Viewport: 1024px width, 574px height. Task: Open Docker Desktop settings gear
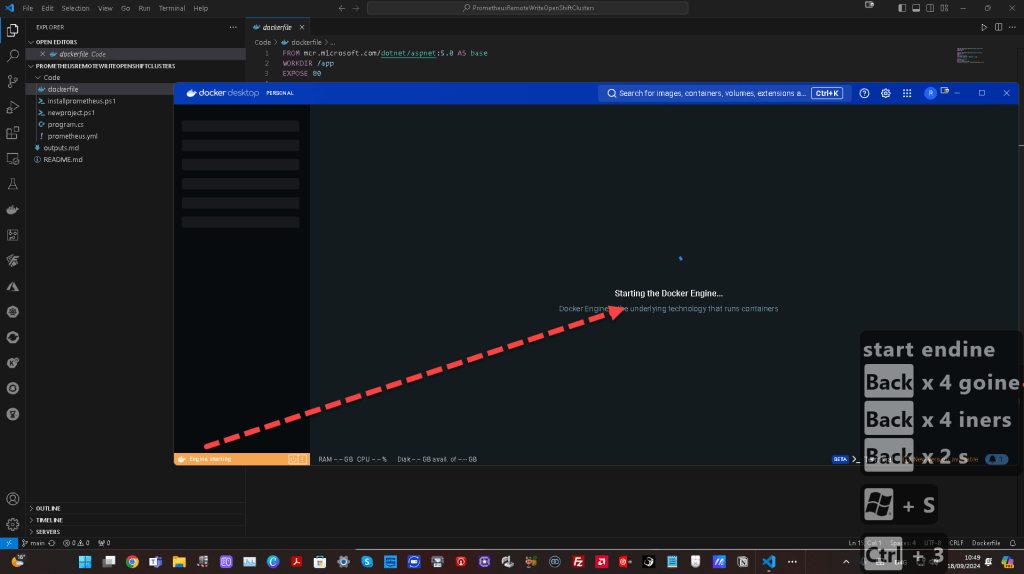pos(886,93)
